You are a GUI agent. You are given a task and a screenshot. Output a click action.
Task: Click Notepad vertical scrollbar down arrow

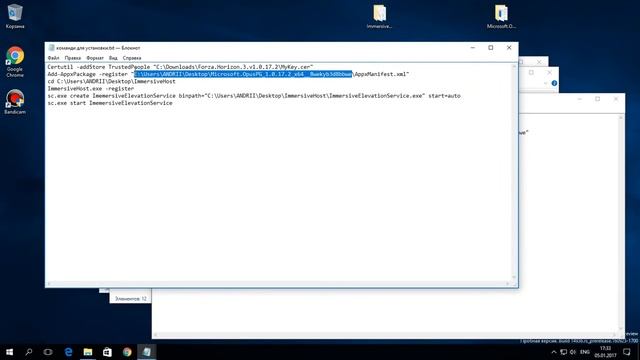pos(514,277)
